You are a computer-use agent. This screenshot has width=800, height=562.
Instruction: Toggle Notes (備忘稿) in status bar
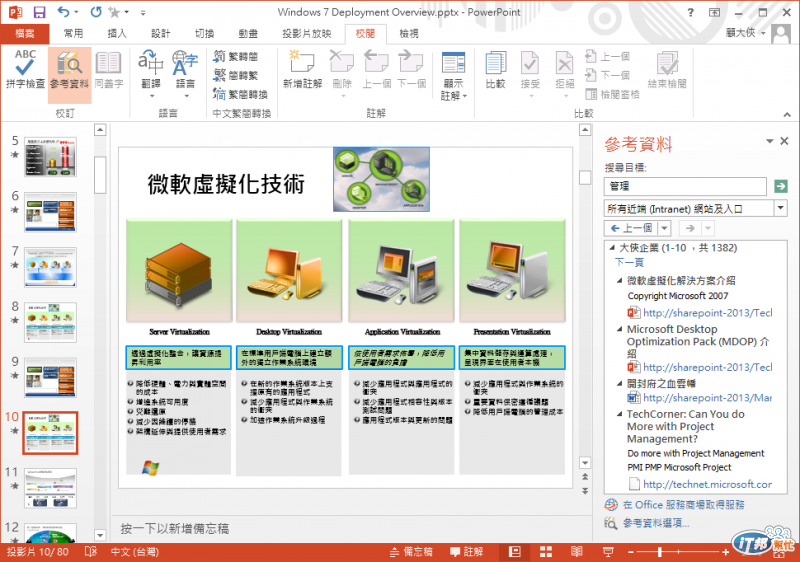click(x=411, y=552)
